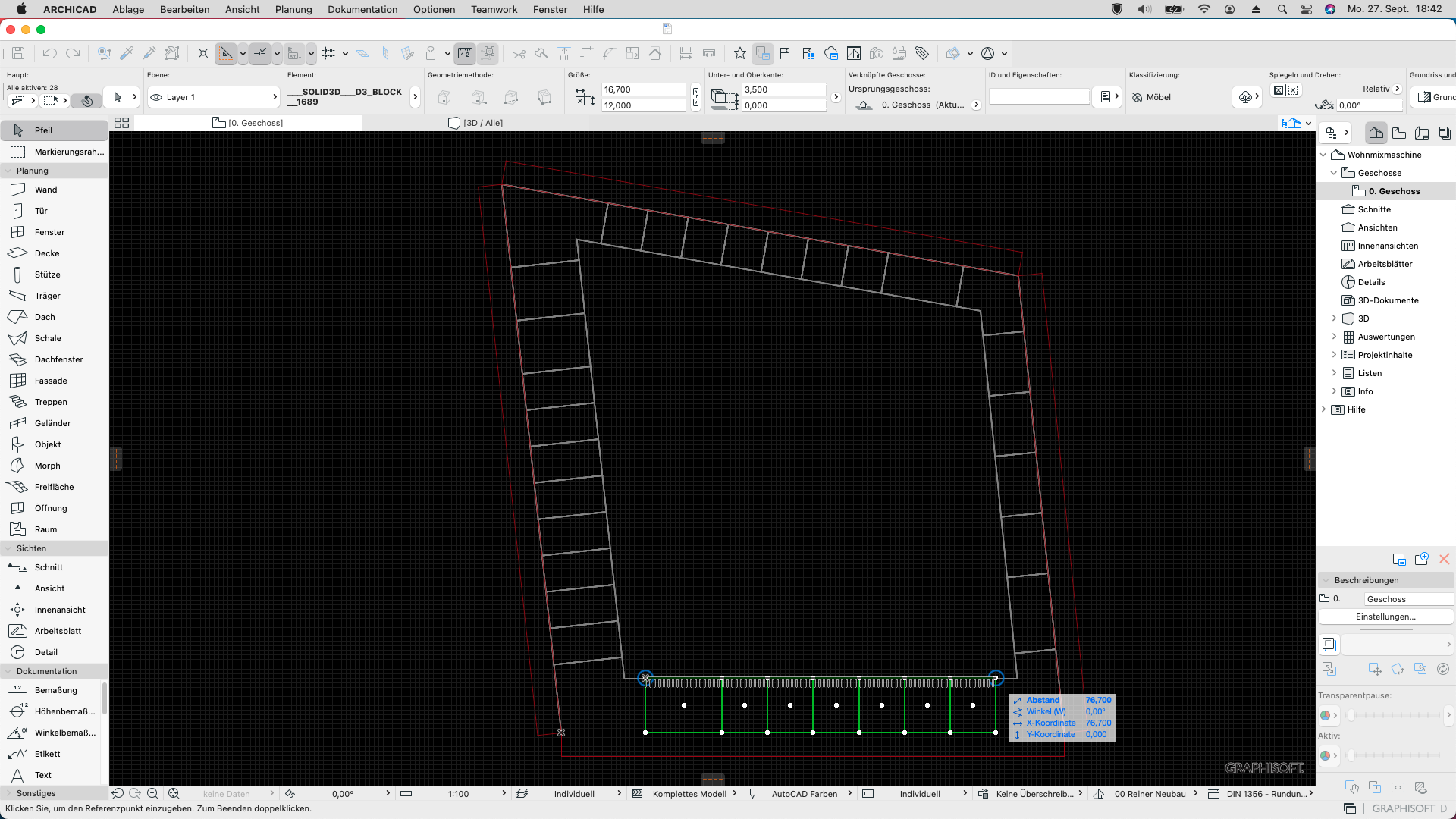Select the Wand tool
Image resolution: width=1456 pixels, height=819 pixels.
pos(45,190)
